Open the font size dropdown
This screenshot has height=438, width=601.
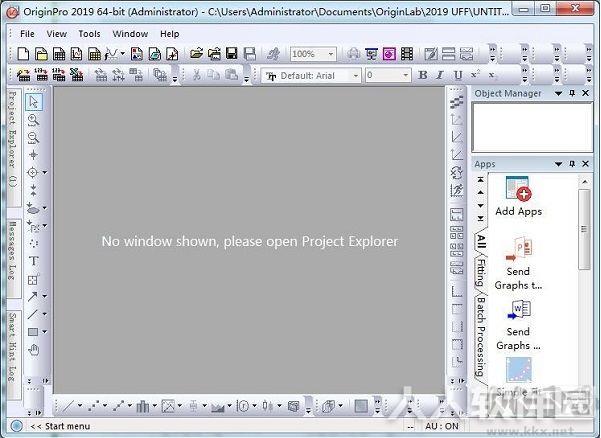pyautogui.click(x=406, y=75)
